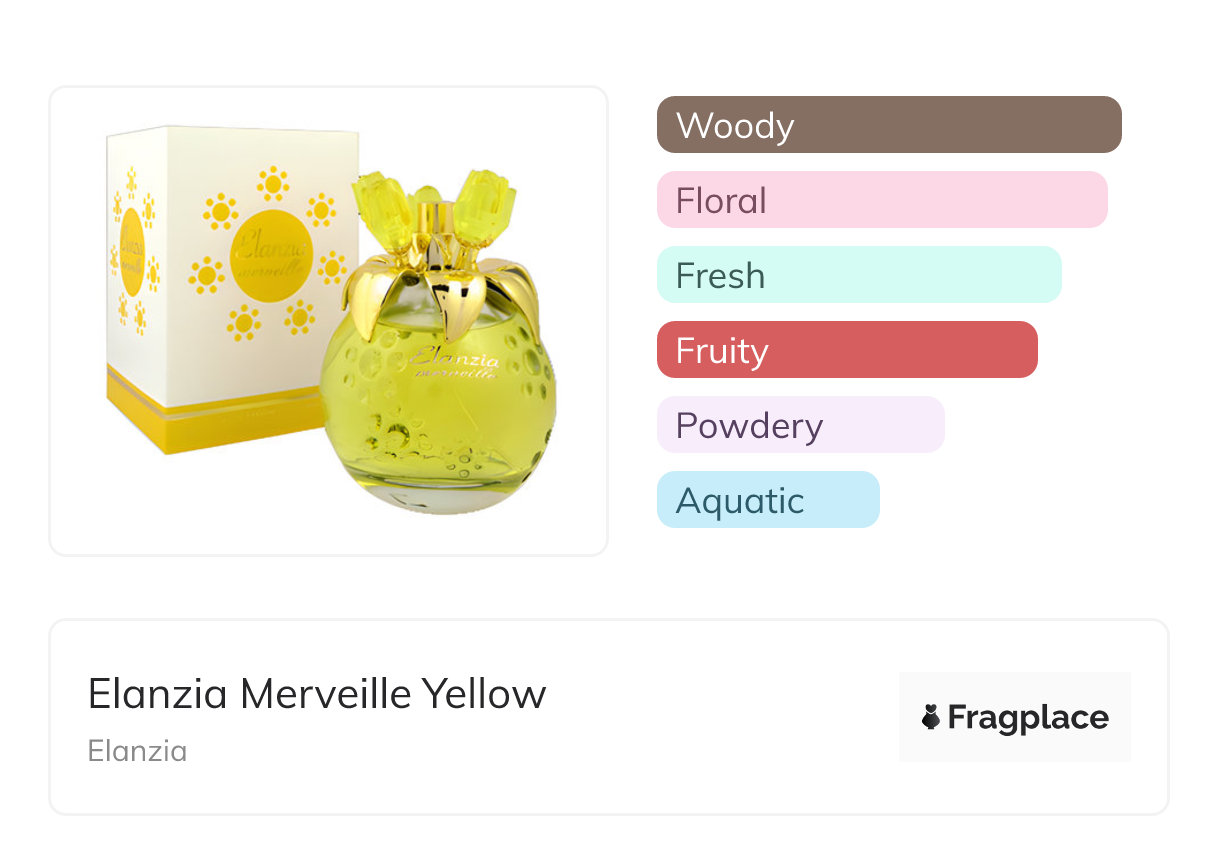Click the yellow circle logo on box

coord(271,253)
